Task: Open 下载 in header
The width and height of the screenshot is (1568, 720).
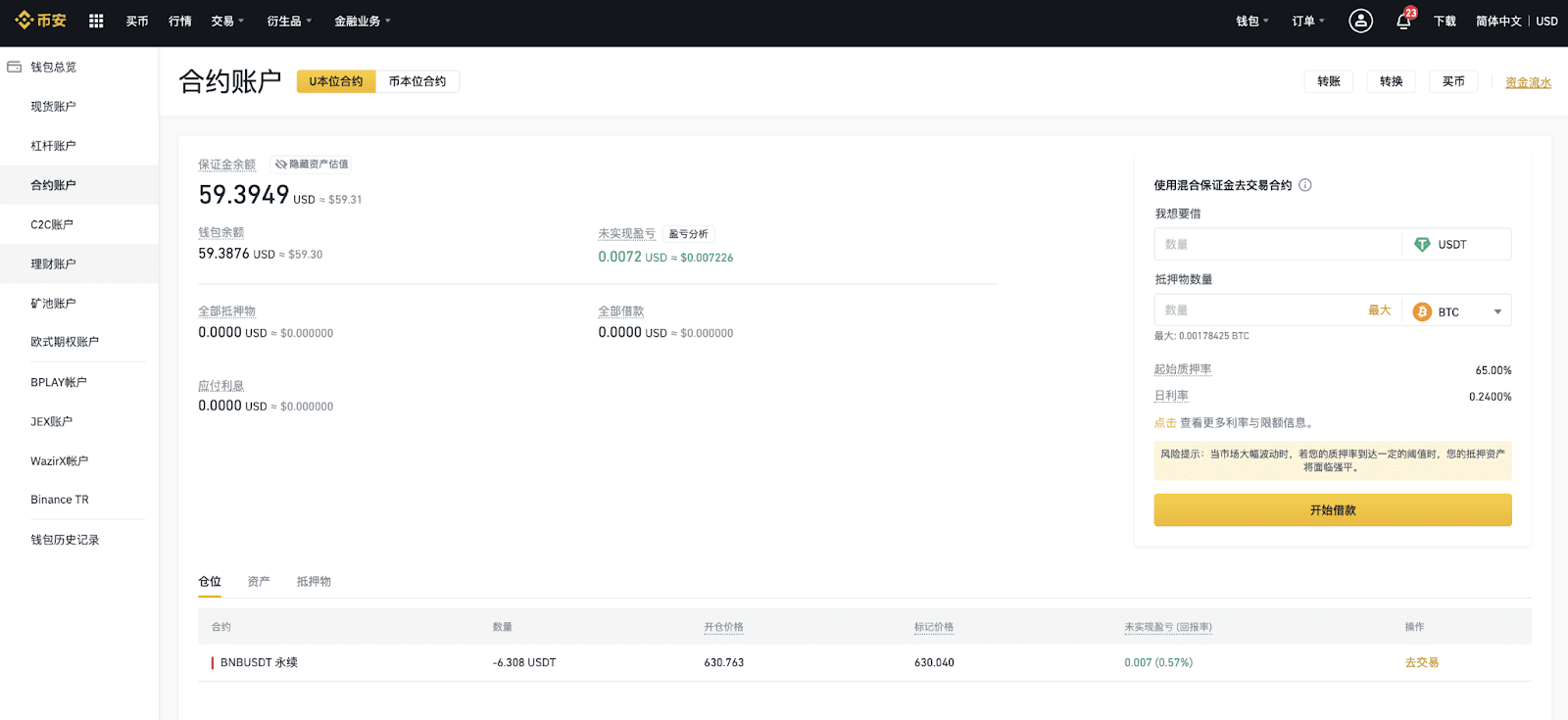Action: click(x=1445, y=21)
